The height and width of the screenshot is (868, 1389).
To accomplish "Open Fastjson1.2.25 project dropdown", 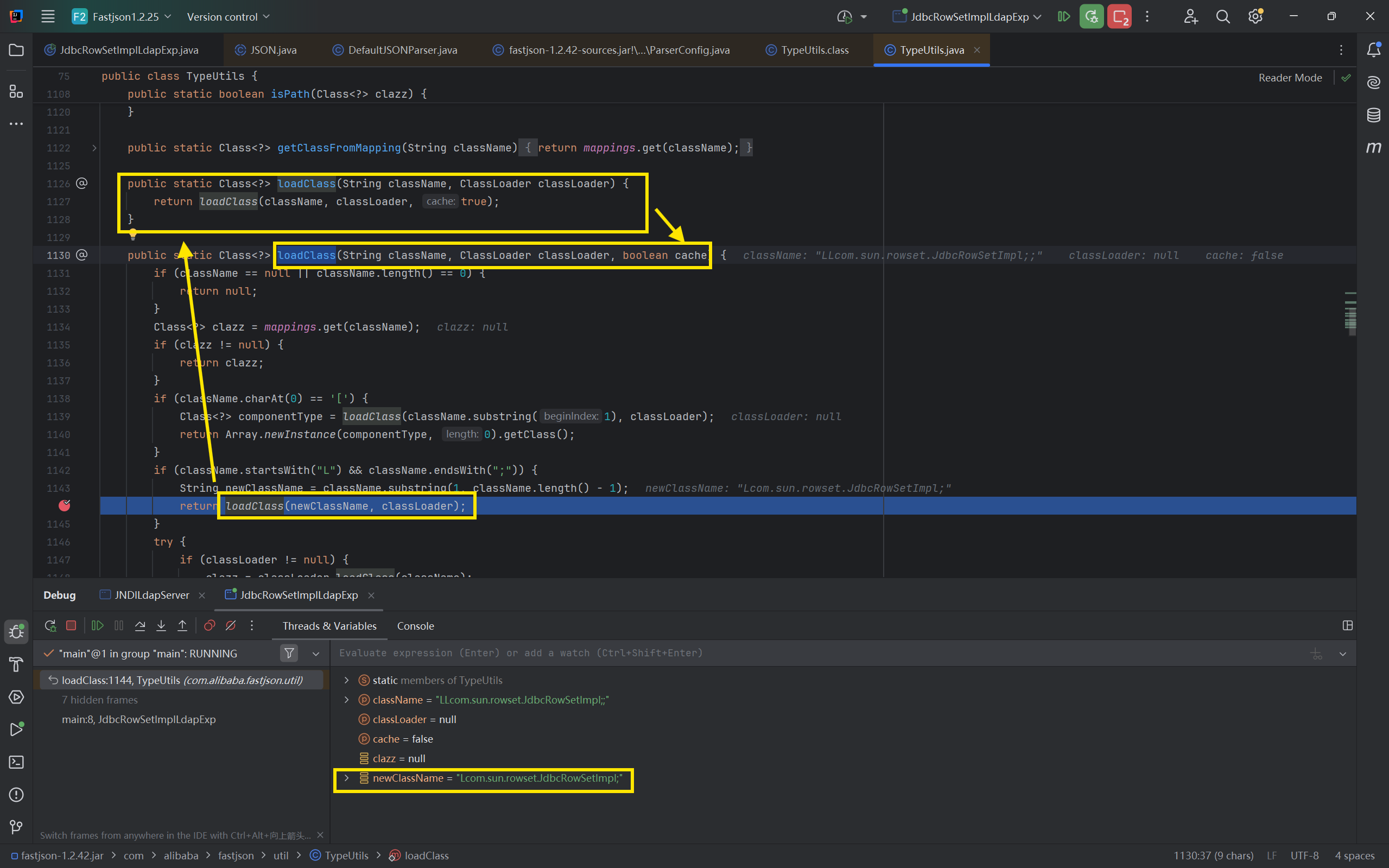I will coord(122,17).
